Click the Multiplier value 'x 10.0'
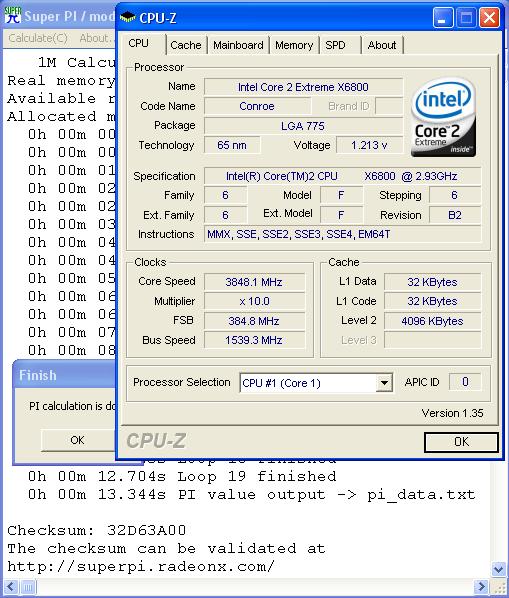The image size is (509, 598). [x=254, y=301]
